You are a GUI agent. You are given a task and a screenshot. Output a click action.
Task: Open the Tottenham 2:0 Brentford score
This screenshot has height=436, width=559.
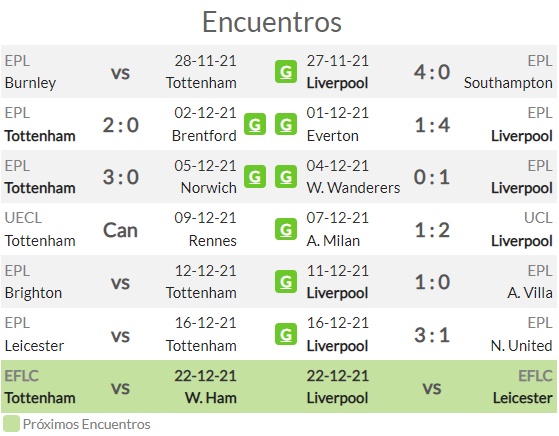[120, 125]
